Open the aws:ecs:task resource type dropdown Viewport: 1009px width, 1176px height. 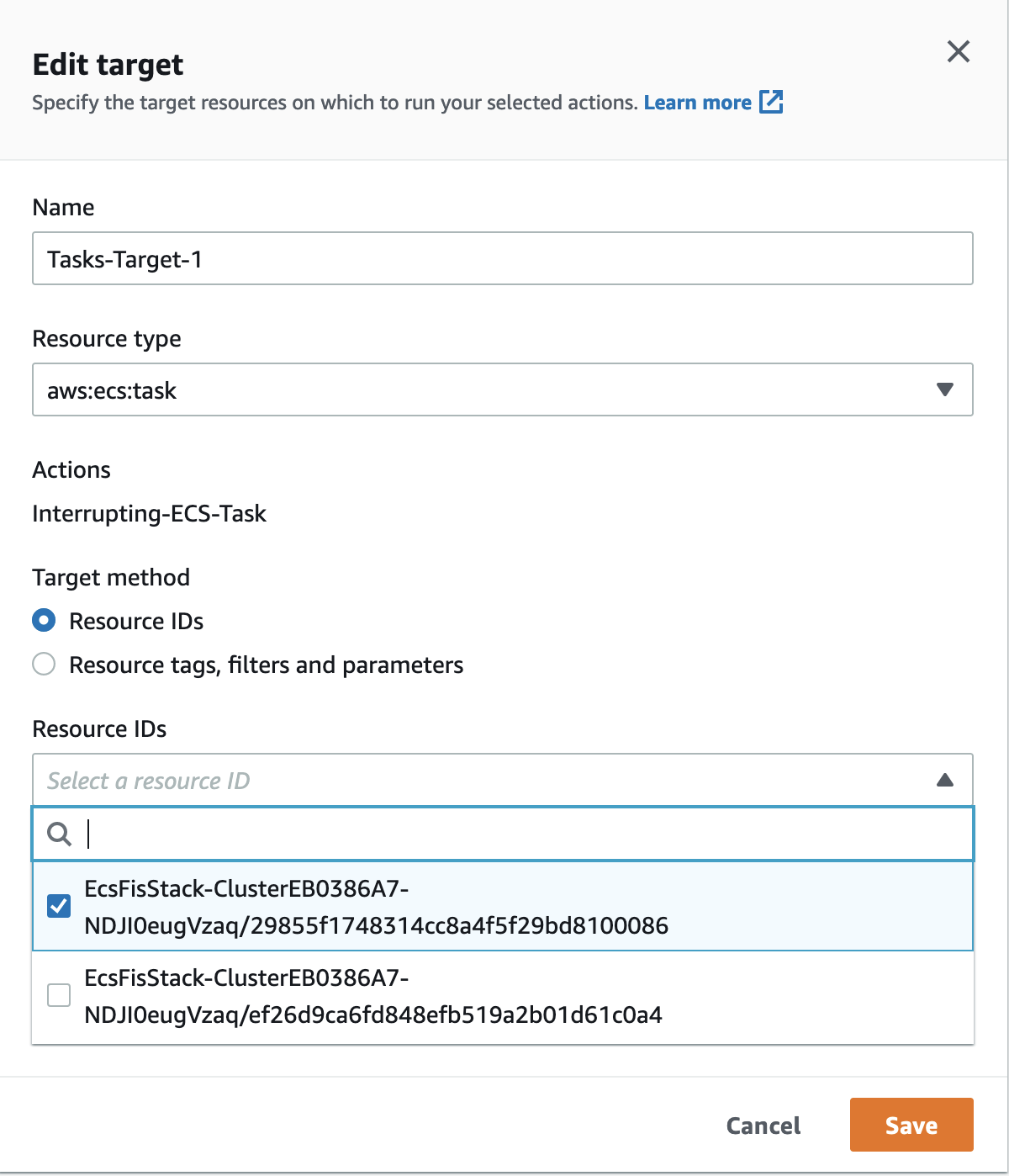pyautogui.click(x=503, y=389)
